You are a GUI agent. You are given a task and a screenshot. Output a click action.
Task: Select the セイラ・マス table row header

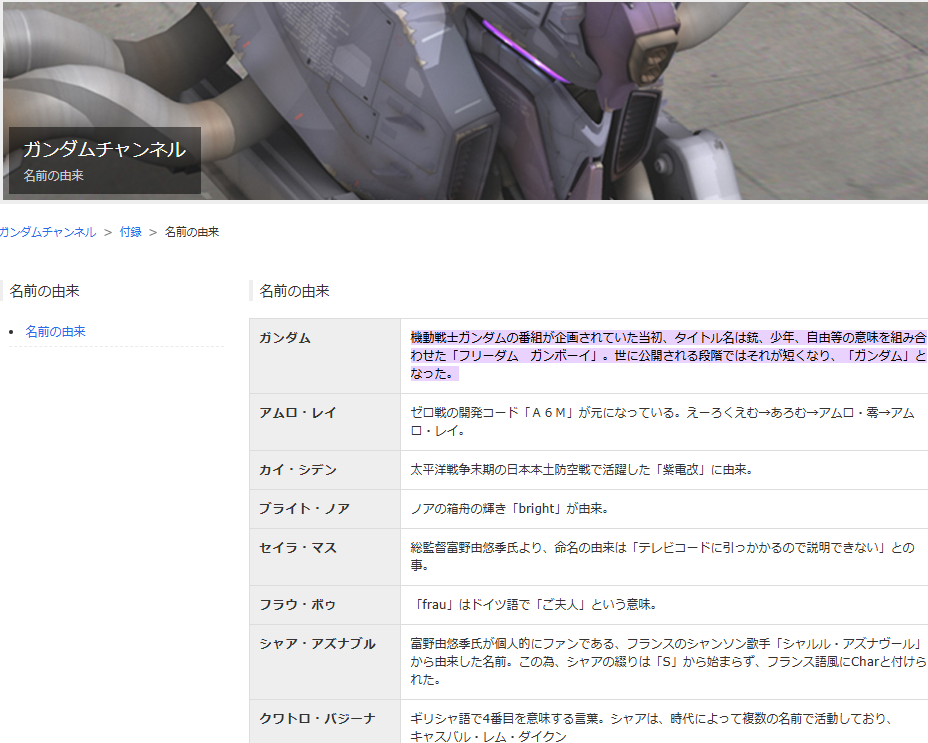pyautogui.click(x=325, y=557)
